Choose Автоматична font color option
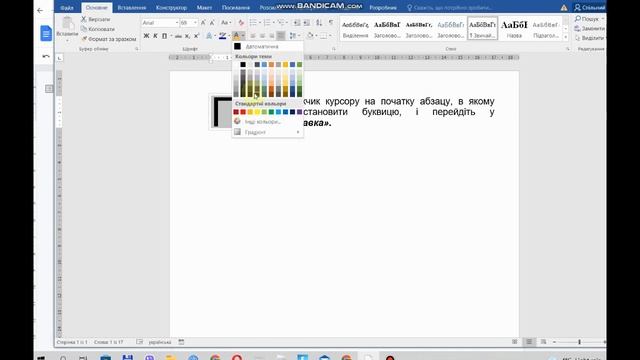This screenshot has width=640, height=360. pyautogui.click(x=268, y=47)
